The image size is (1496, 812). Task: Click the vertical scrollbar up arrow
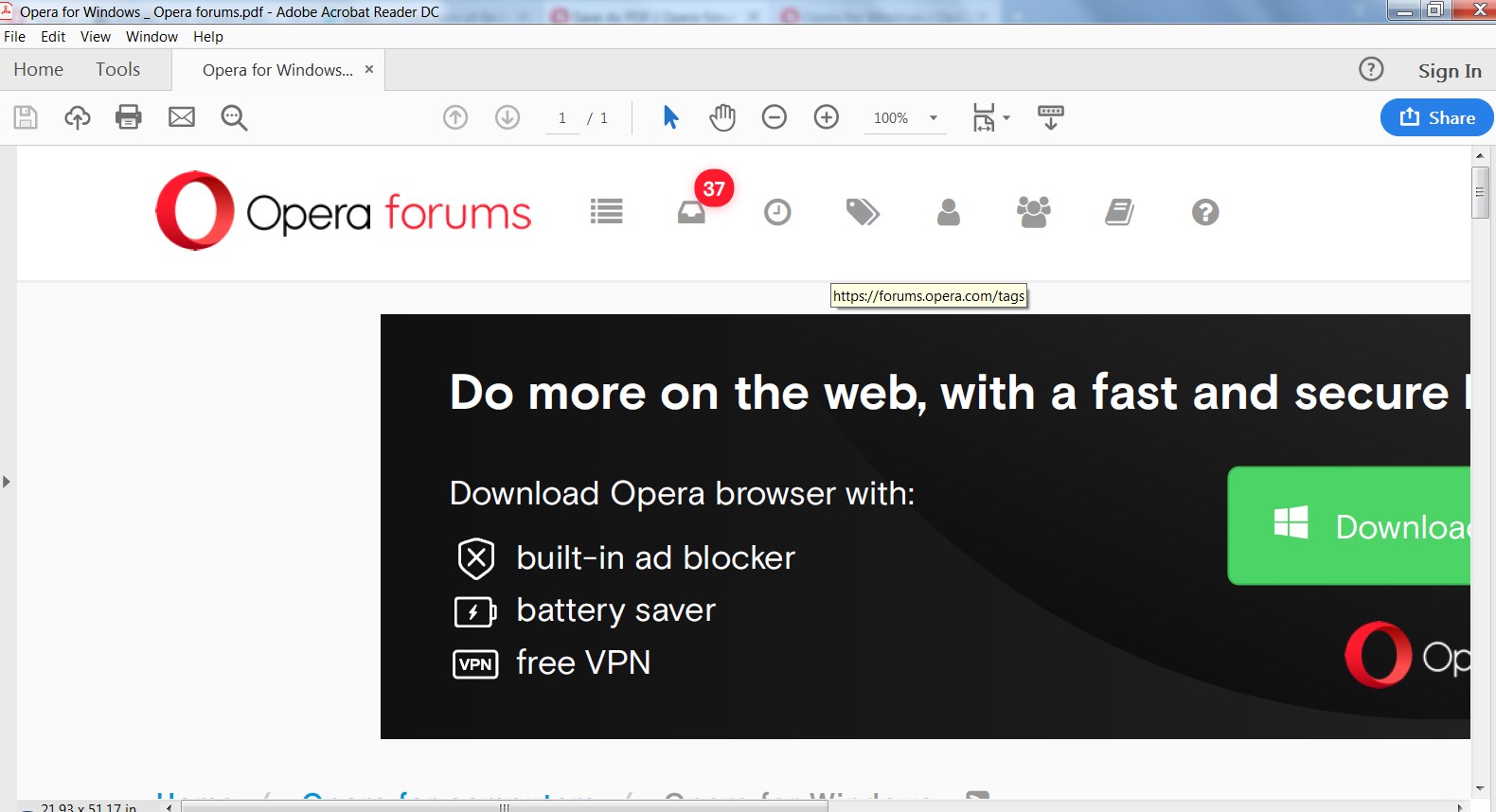(x=1480, y=155)
